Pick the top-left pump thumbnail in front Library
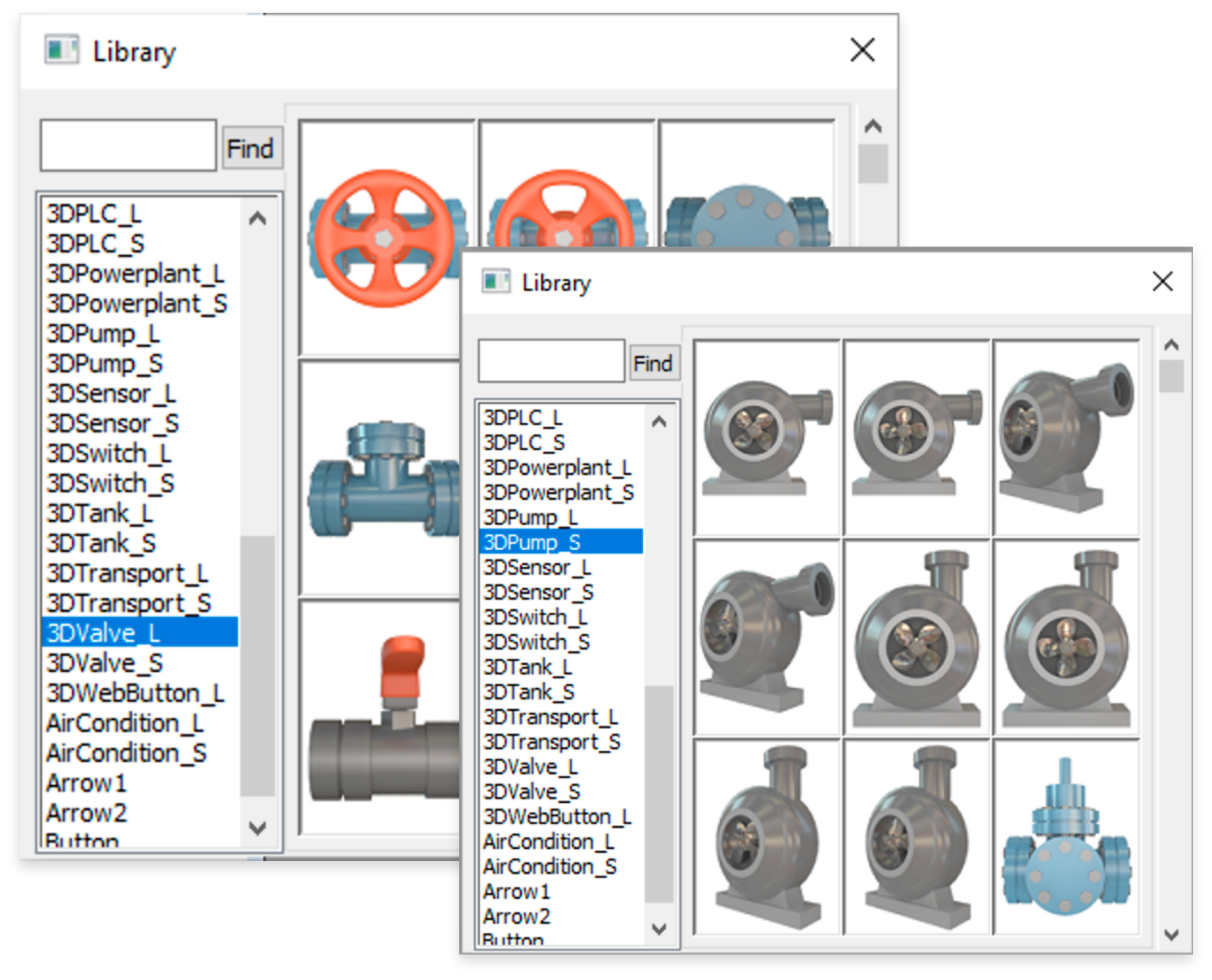The height and width of the screenshot is (980, 1212). 767,438
